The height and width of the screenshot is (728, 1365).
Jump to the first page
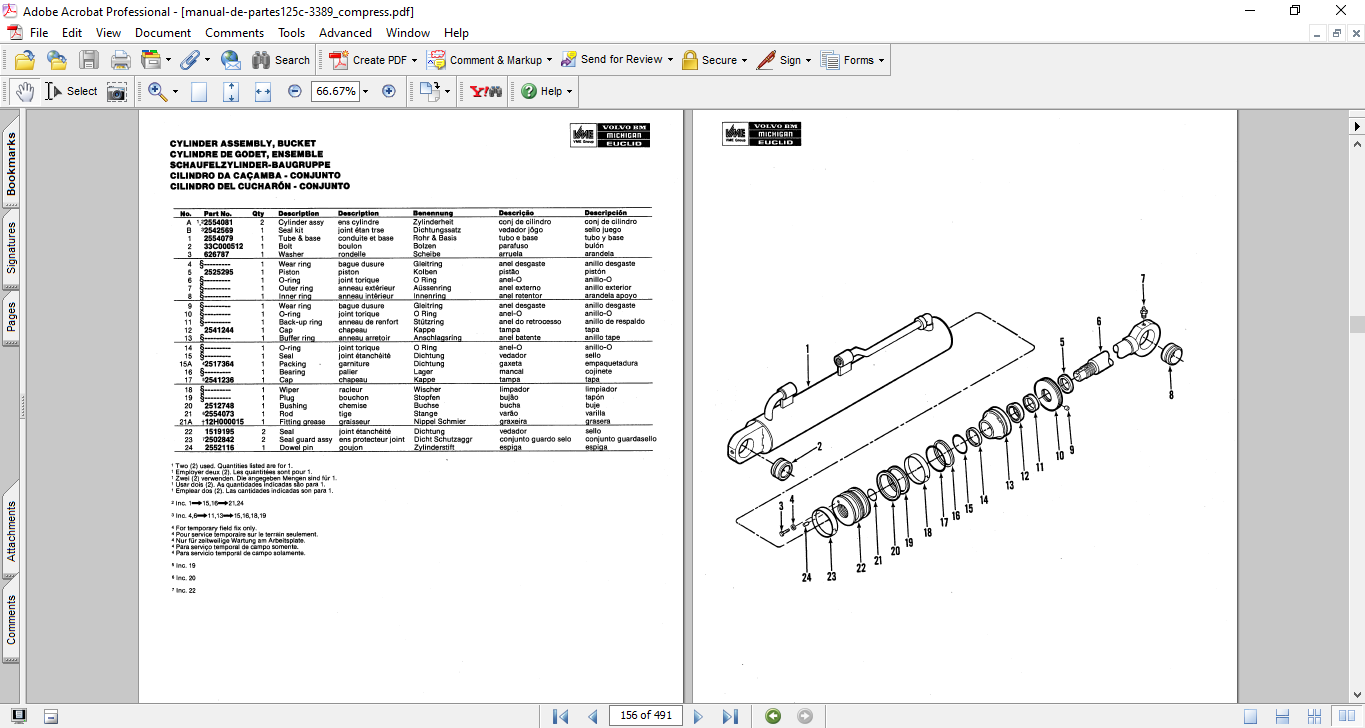[561, 716]
